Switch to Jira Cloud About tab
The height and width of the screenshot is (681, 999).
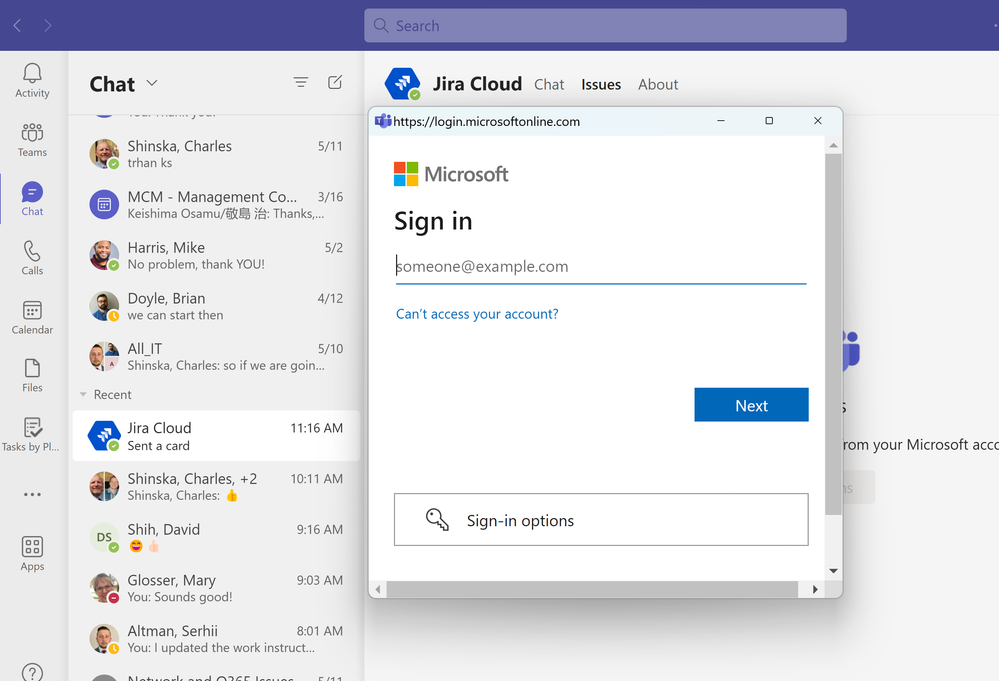[658, 84]
